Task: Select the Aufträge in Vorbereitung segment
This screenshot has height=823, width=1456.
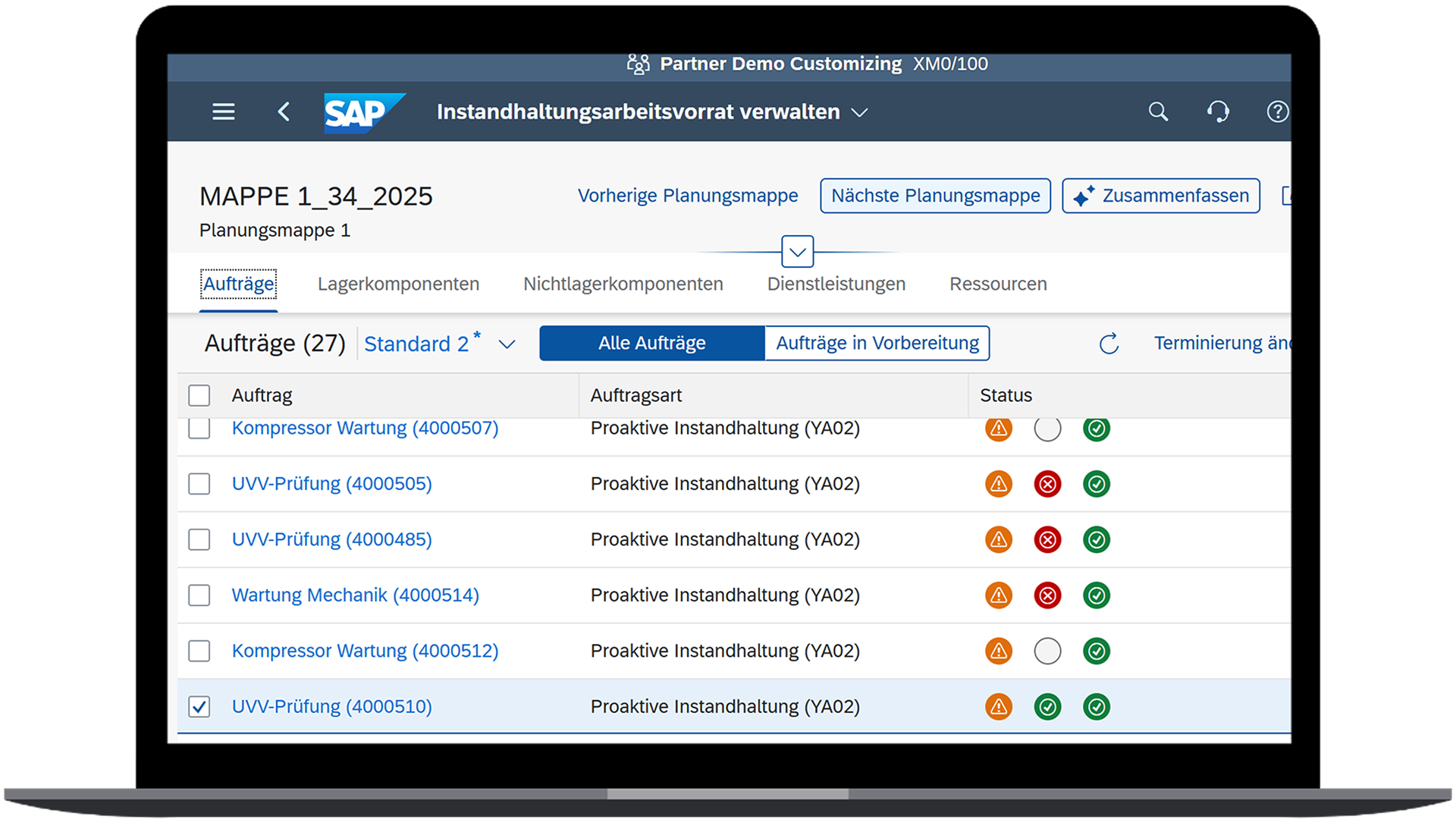Action: (877, 344)
